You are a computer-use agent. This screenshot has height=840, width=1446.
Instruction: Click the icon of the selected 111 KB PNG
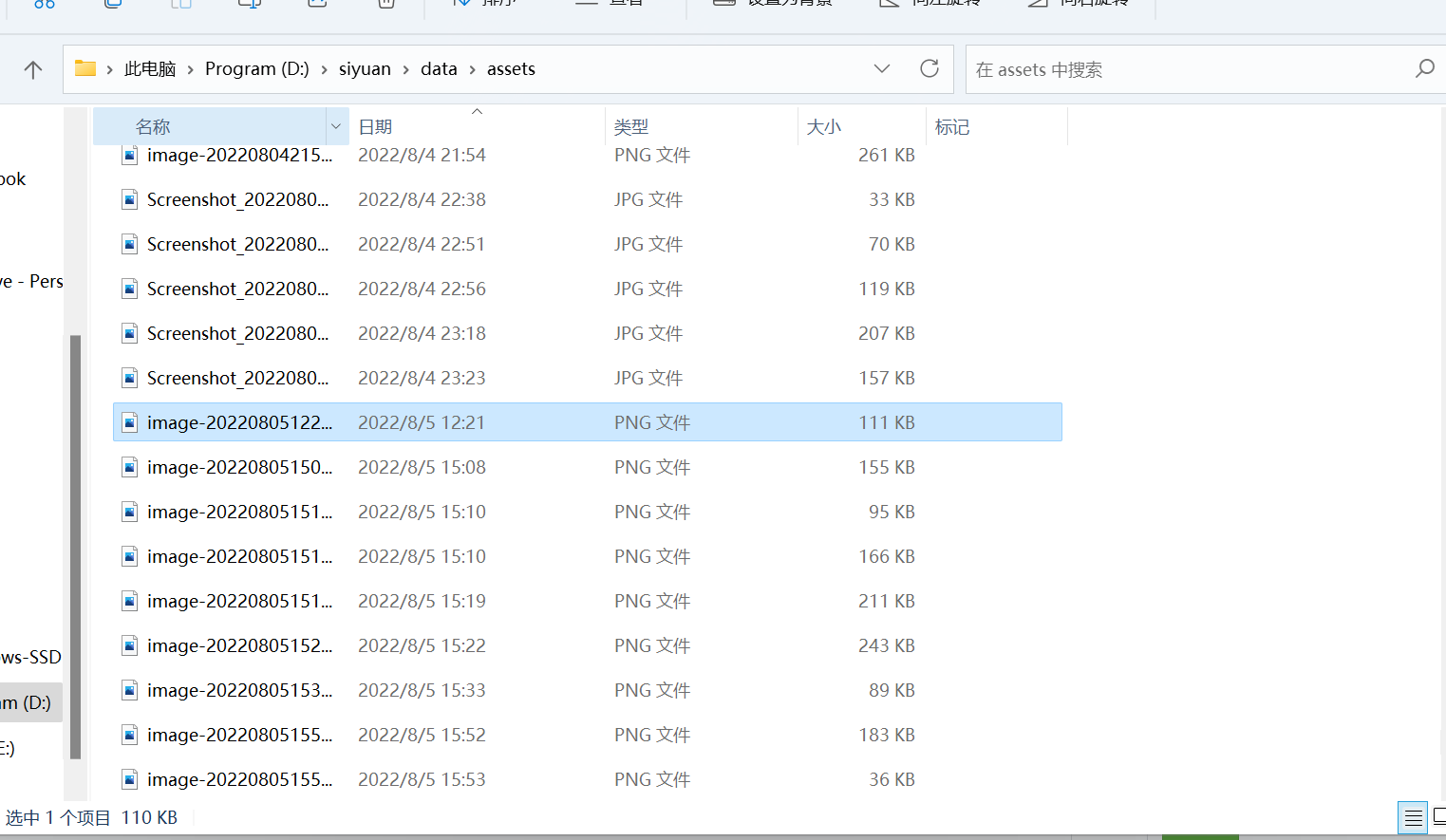coord(130,422)
